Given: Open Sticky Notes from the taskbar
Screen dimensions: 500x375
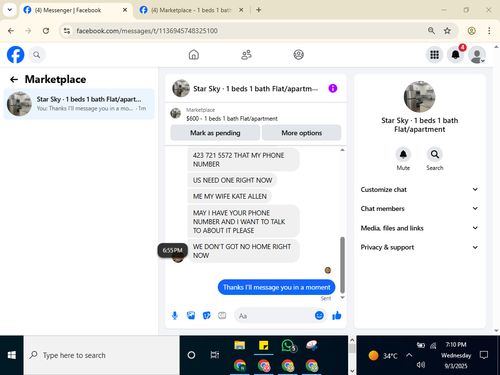Looking at the screenshot, I should 263,346.
